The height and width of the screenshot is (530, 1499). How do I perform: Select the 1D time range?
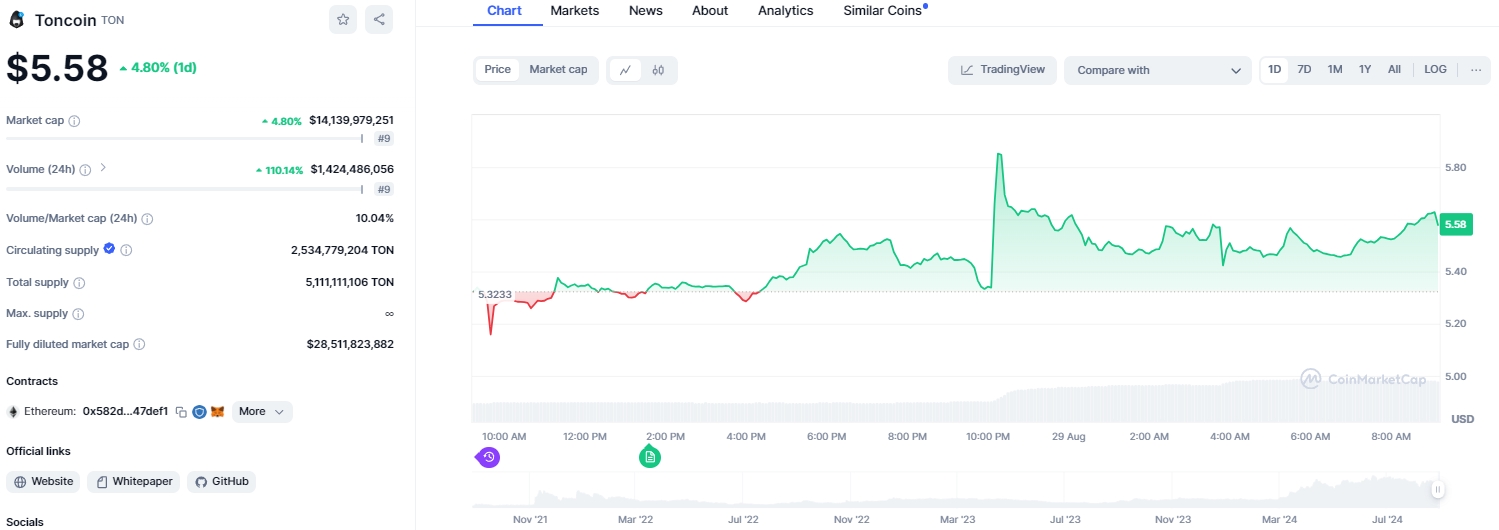click(1275, 70)
